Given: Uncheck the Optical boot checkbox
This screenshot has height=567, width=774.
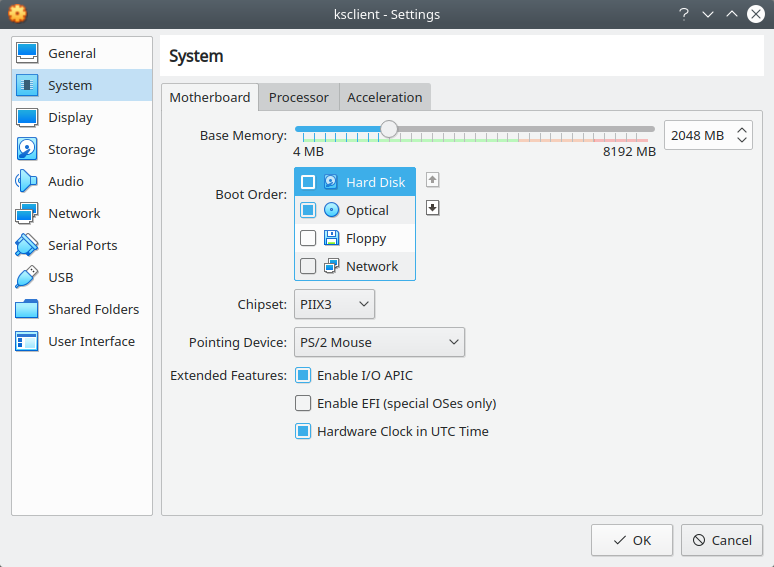Looking at the screenshot, I should 308,210.
